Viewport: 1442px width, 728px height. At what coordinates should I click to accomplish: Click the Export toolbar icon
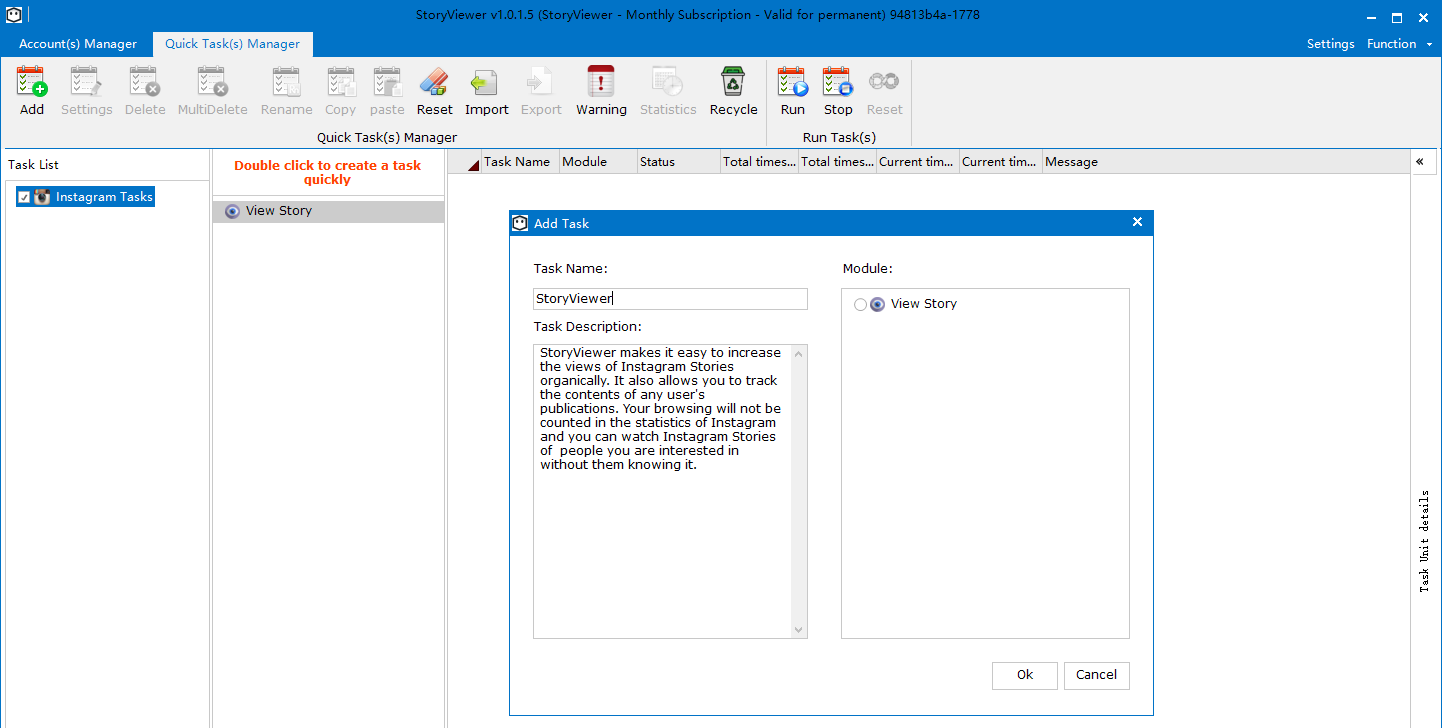(541, 81)
